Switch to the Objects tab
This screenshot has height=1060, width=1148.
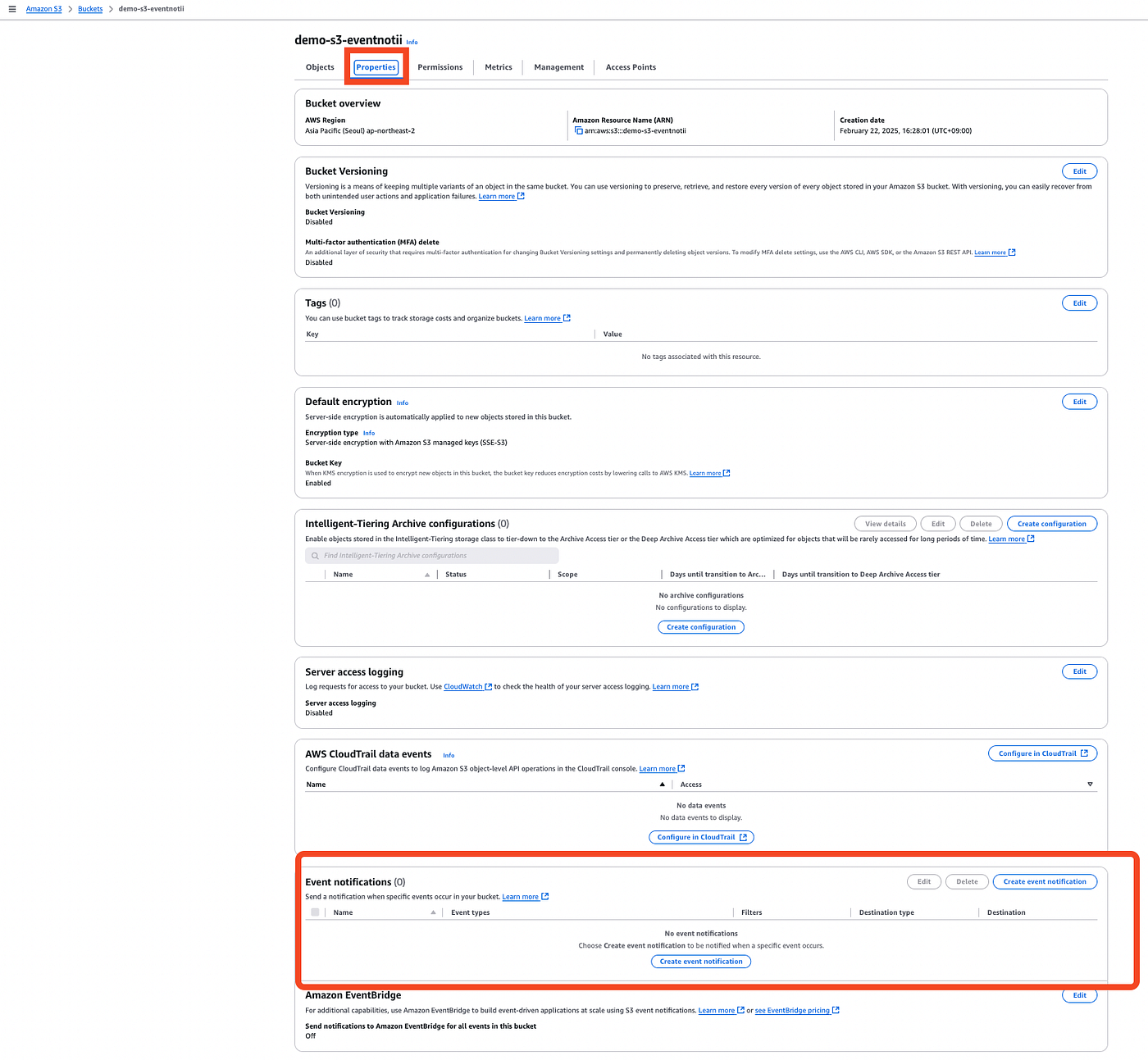click(x=320, y=67)
